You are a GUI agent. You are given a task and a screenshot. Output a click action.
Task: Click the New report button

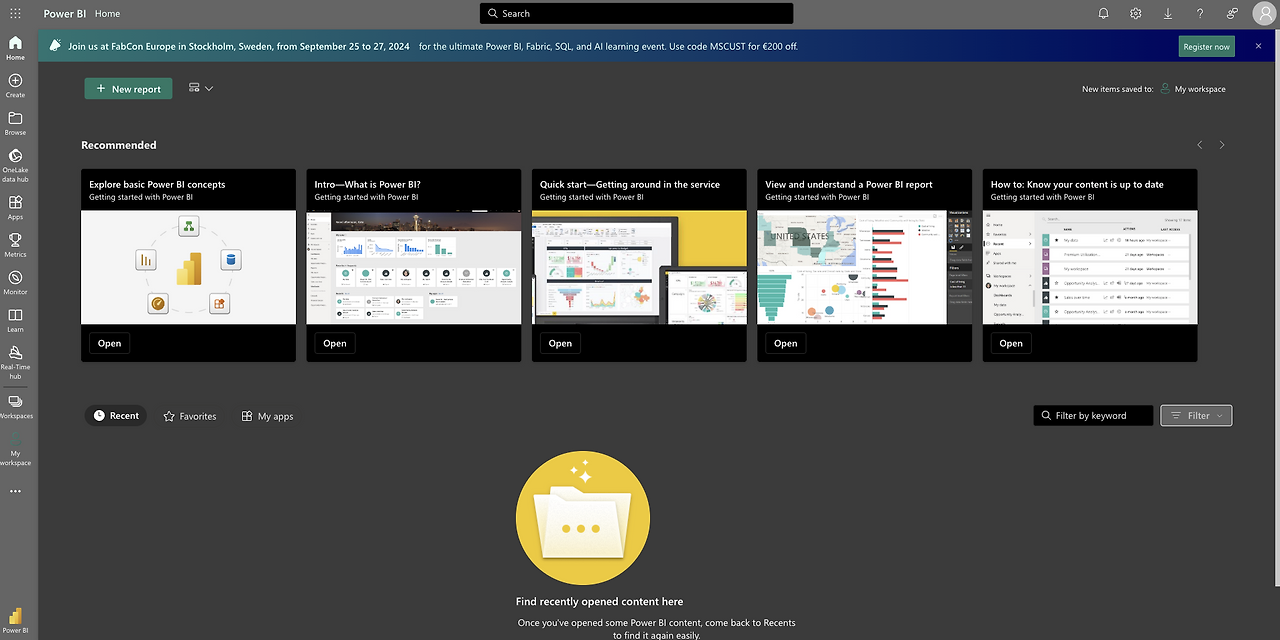click(x=128, y=89)
